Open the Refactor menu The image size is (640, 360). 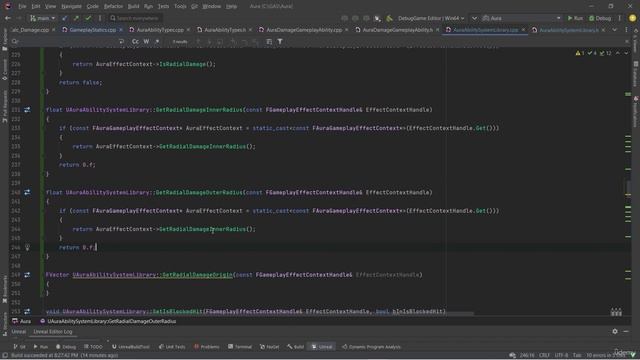(113, 7)
